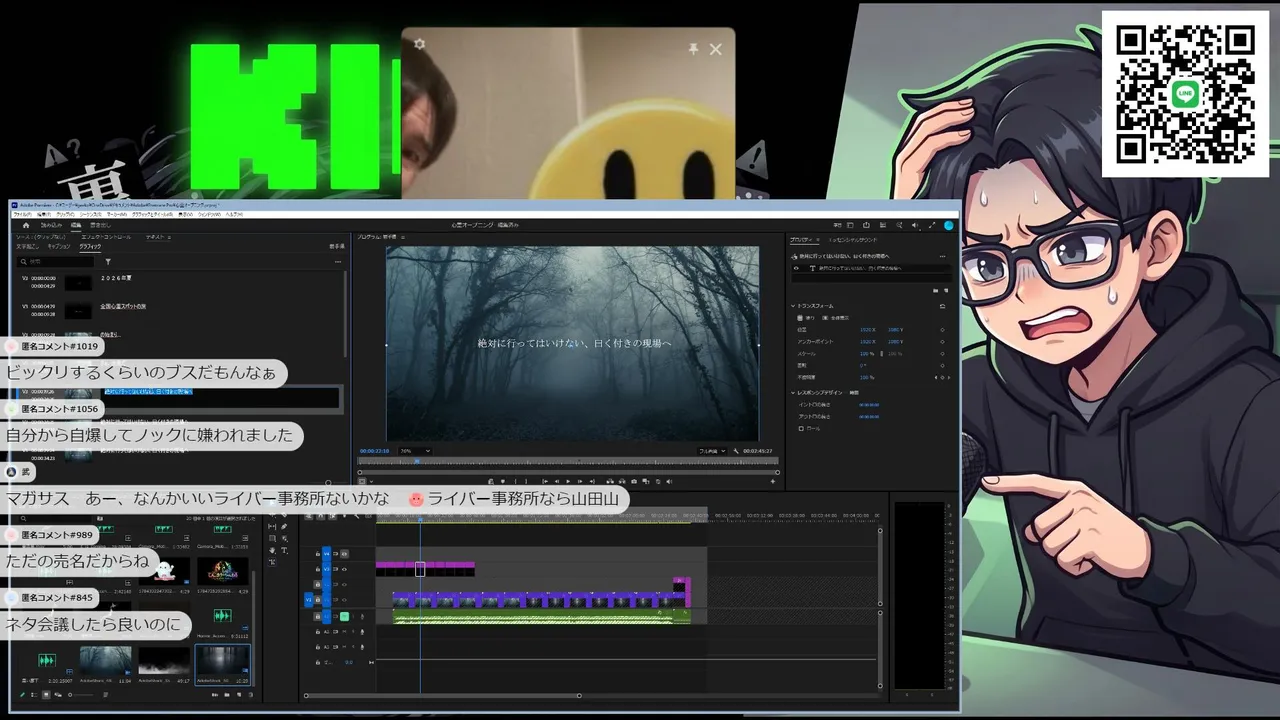Open the シーケンス menu
The width and height of the screenshot is (1280, 720).
(x=90, y=214)
